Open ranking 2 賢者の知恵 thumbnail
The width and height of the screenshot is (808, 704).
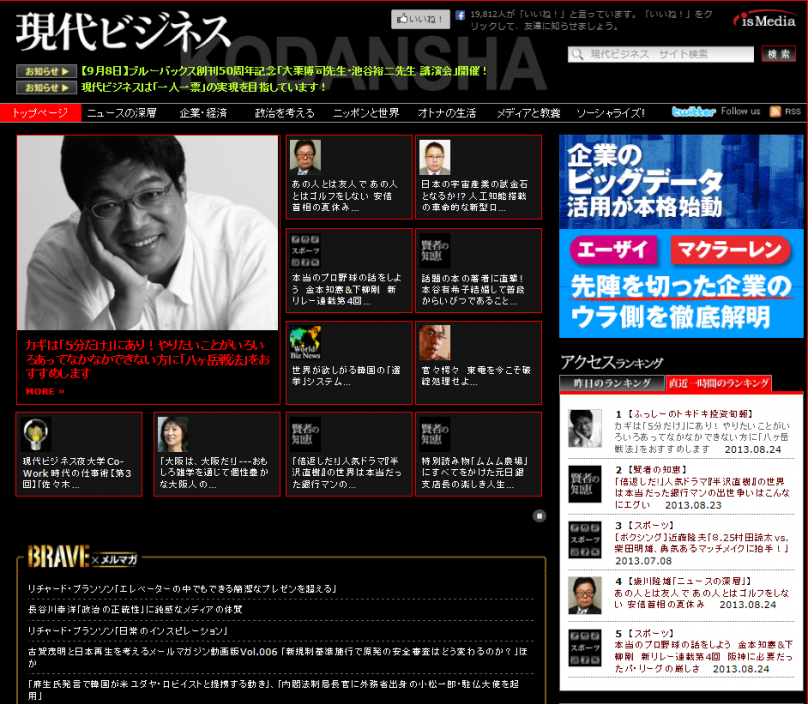click(585, 484)
